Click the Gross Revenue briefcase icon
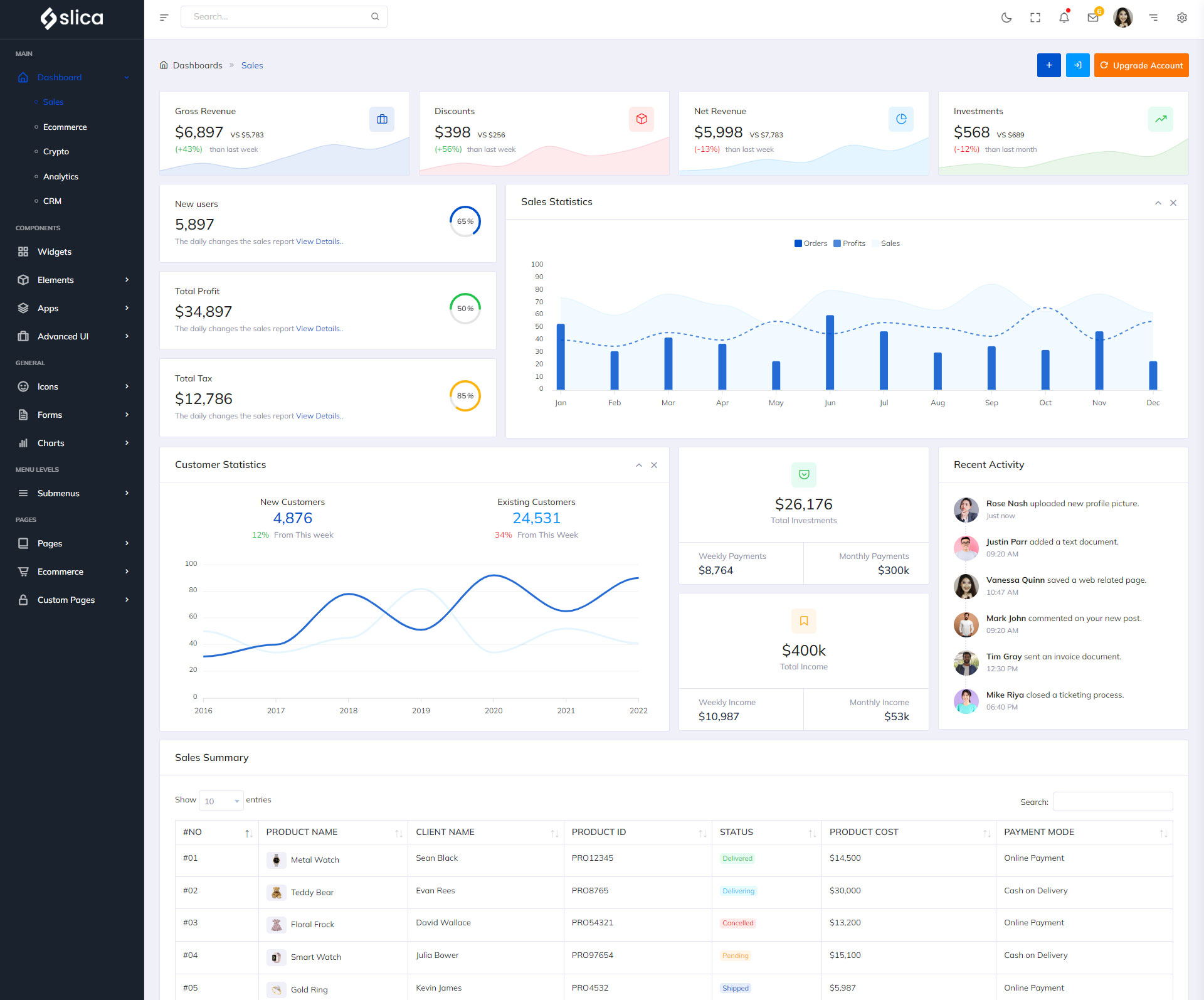 click(x=382, y=119)
